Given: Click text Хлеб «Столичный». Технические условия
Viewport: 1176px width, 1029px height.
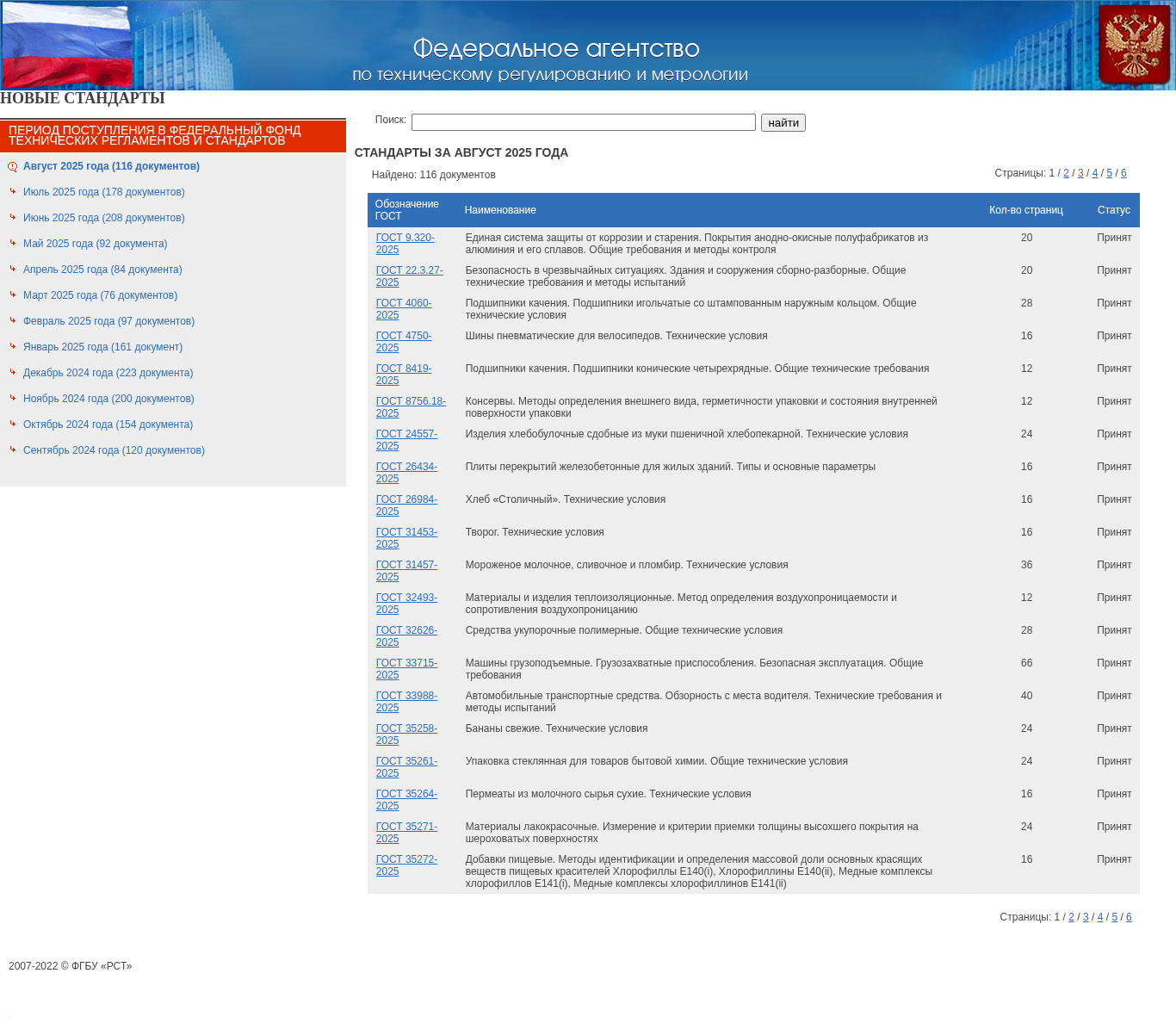Looking at the screenshot, I should (566, 499).
